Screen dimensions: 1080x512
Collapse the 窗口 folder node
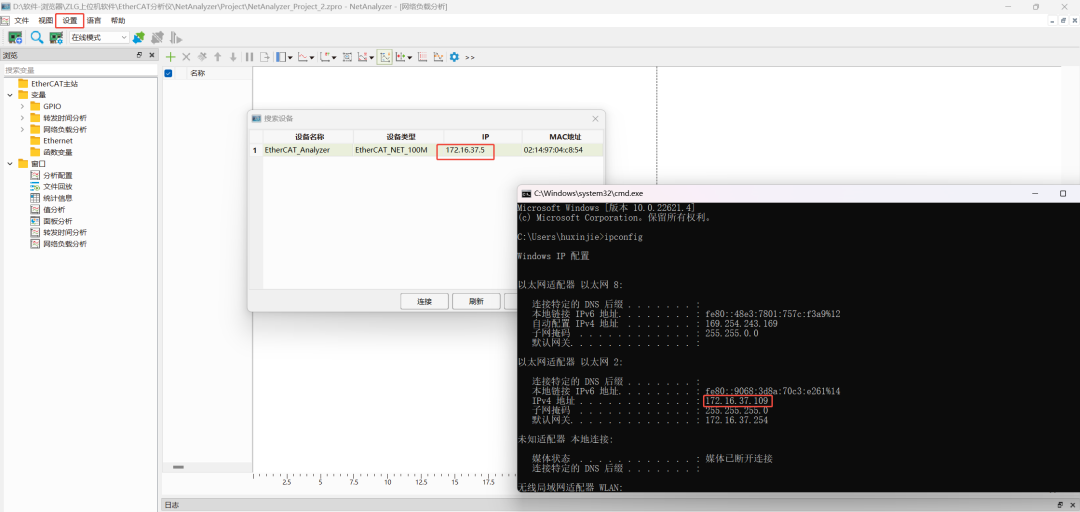click(10, 164)
